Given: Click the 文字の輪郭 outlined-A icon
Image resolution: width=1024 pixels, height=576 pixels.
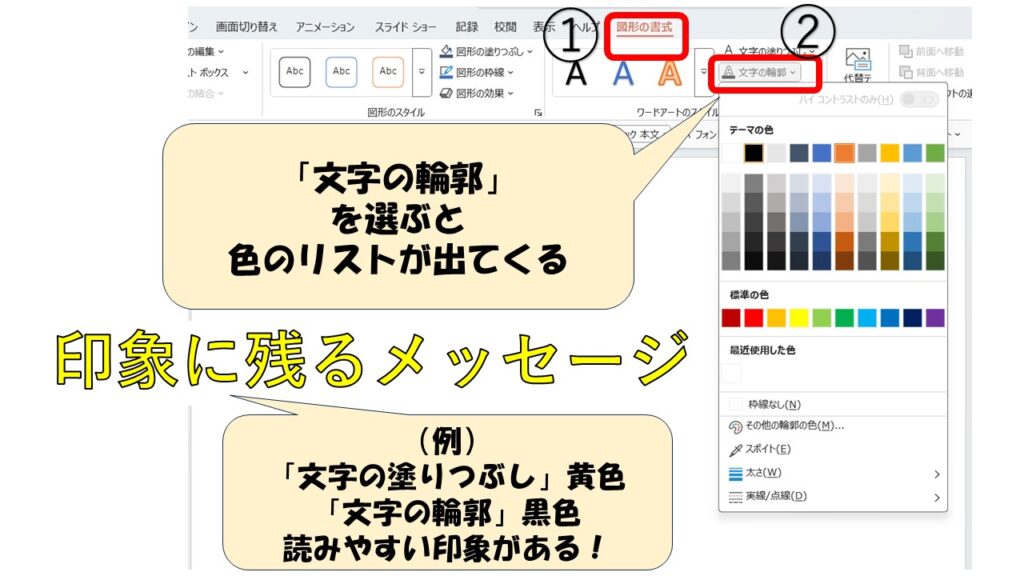Looking at the screenshot, I should coord(728,72).
